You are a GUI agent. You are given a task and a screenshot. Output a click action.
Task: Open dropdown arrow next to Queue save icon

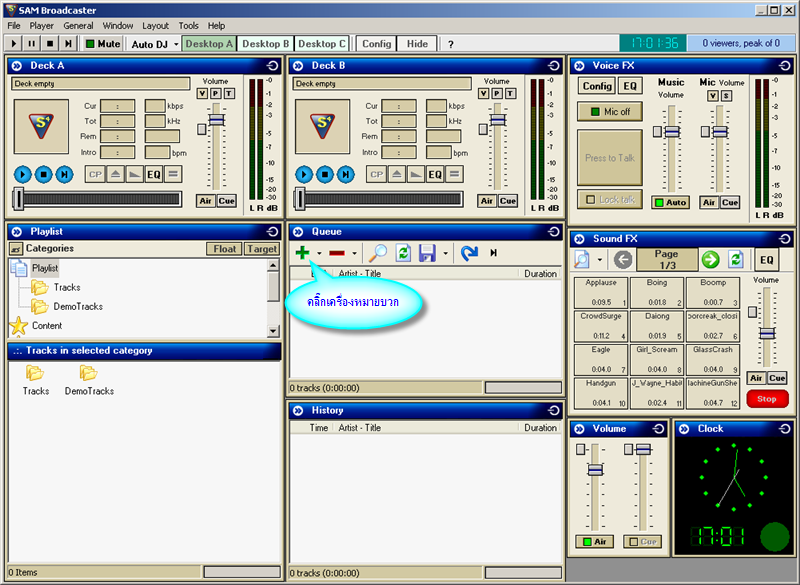point(445,253)
